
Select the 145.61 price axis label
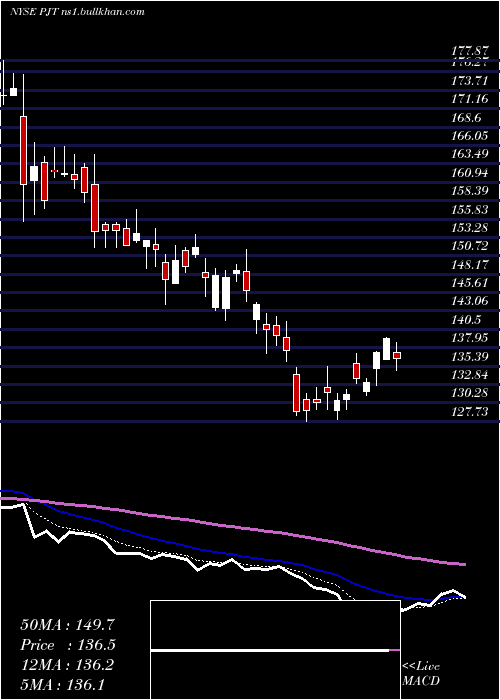pos(469,283)
